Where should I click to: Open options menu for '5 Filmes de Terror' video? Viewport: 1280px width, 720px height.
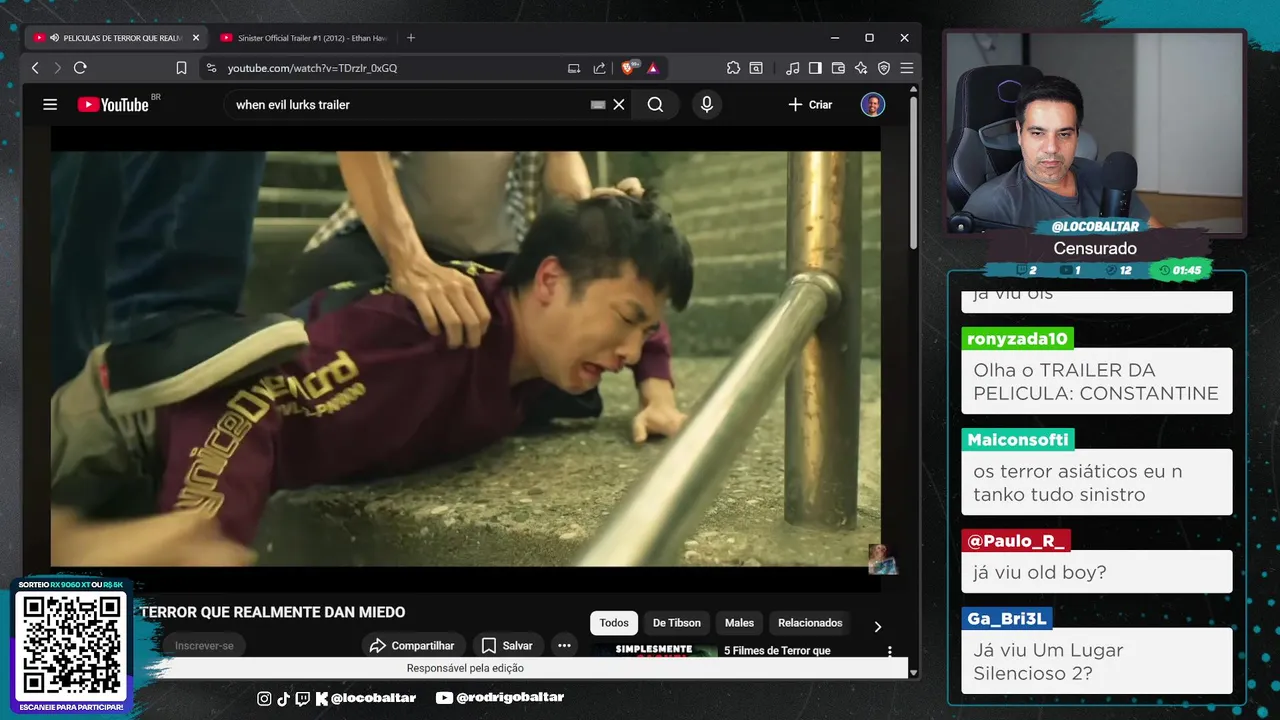pyautogui.click(x=890, y=651)
